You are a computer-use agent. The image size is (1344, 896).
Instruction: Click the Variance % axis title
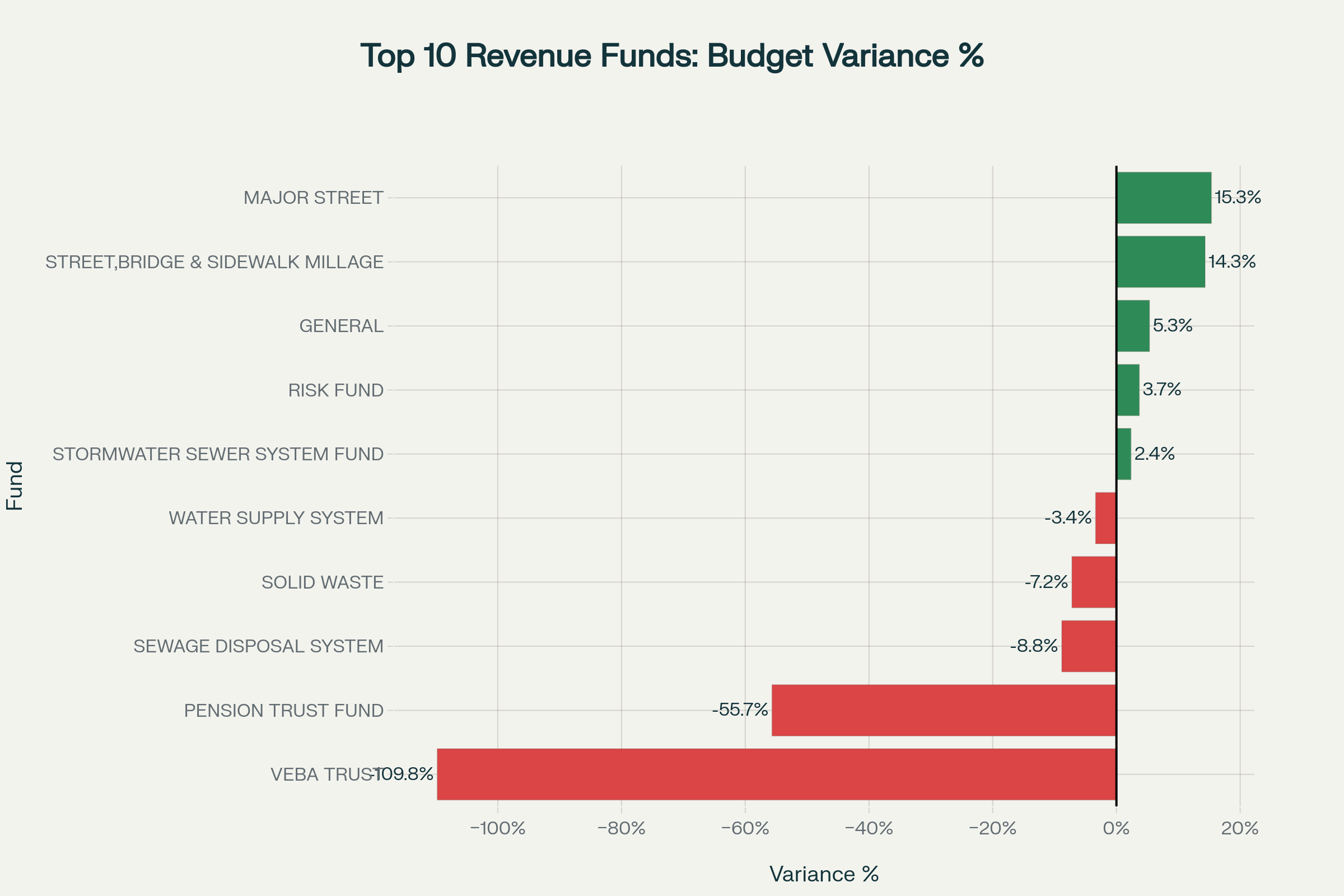coord(823,874)
